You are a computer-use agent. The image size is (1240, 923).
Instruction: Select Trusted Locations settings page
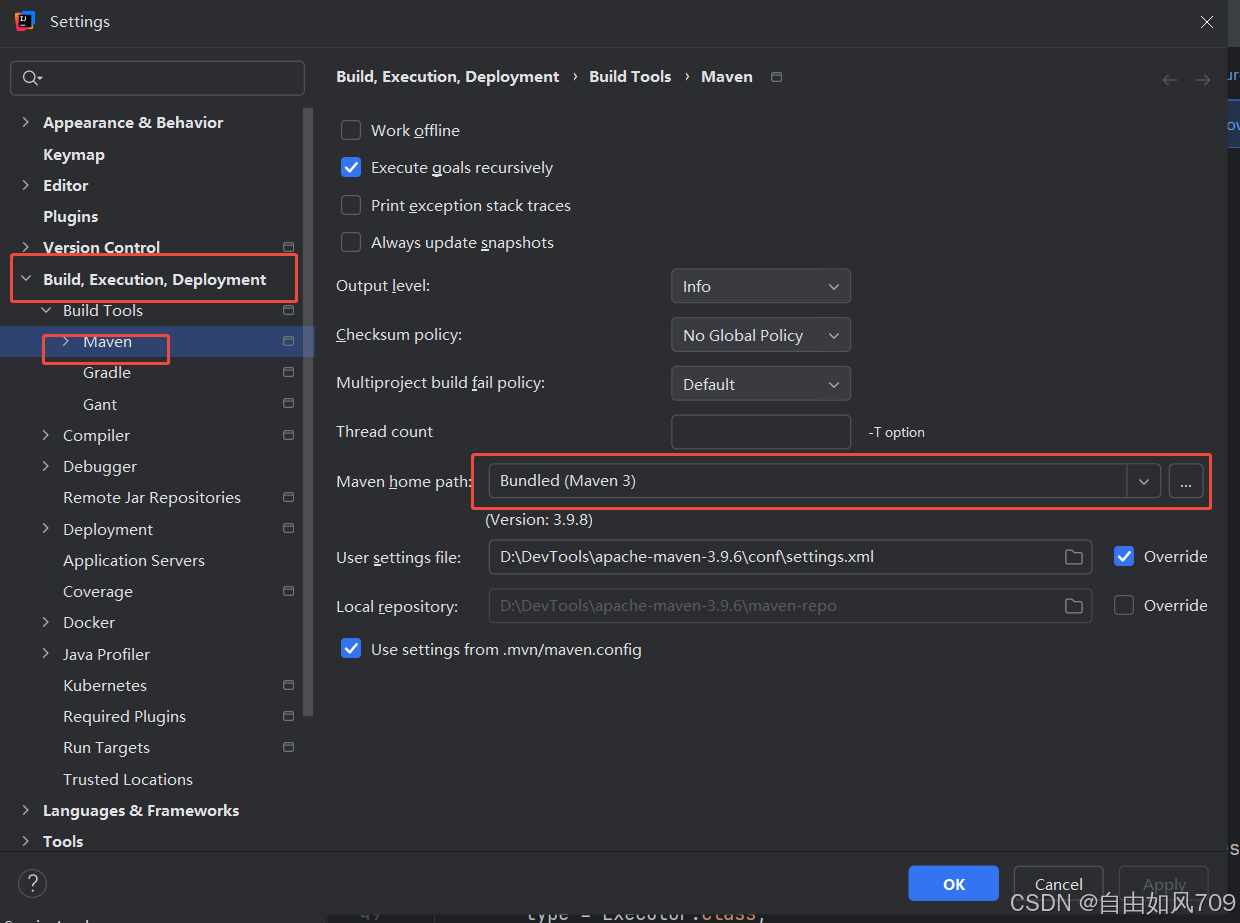click(x=128, y=779)
